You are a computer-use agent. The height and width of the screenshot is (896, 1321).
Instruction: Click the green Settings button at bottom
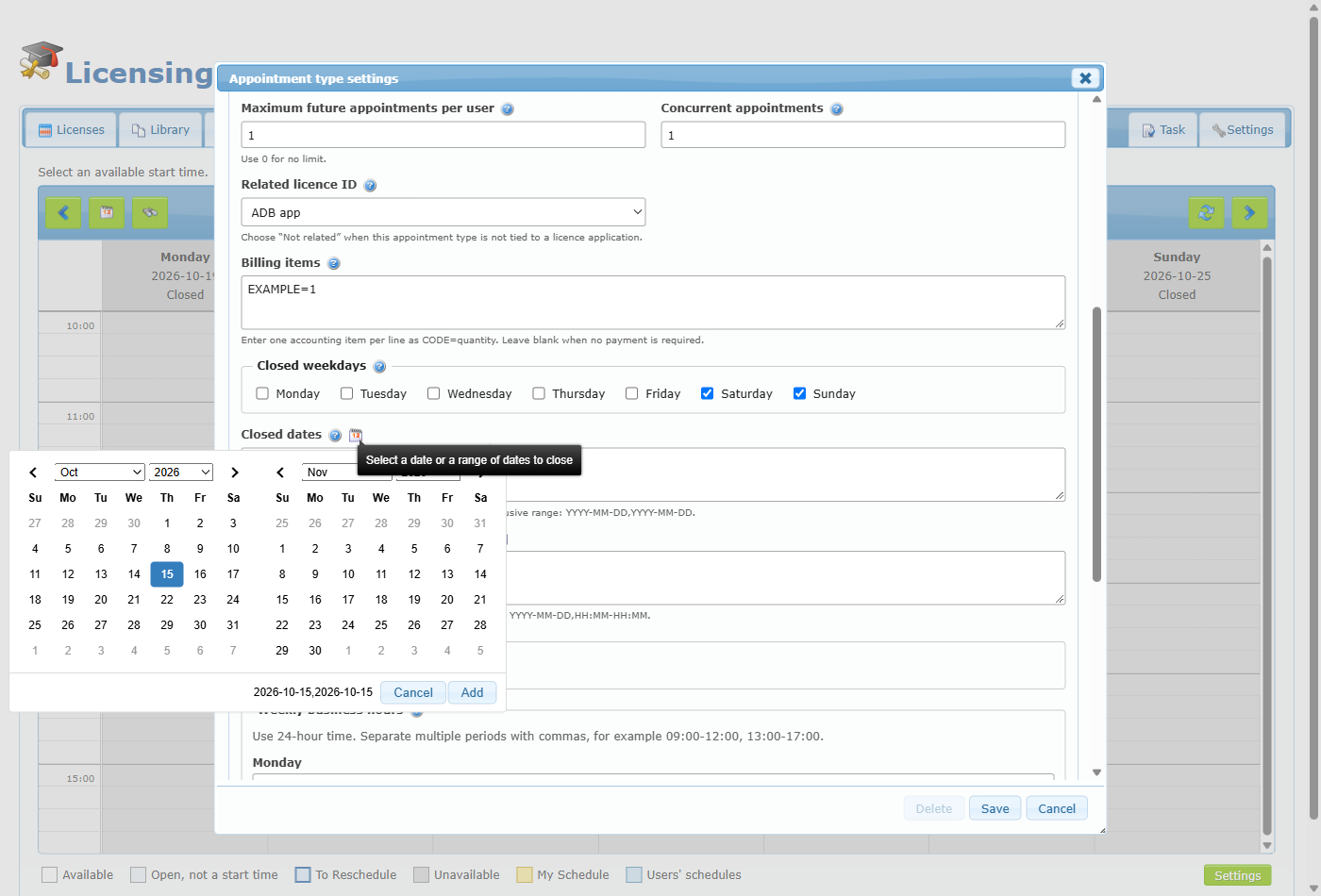pyautogui.click(x=1237, y=875)
